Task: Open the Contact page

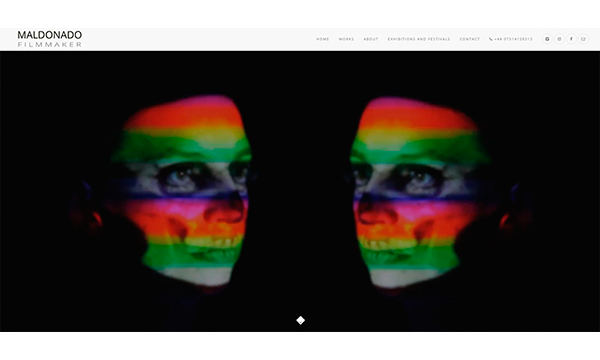Action: (x=470, y=39)
